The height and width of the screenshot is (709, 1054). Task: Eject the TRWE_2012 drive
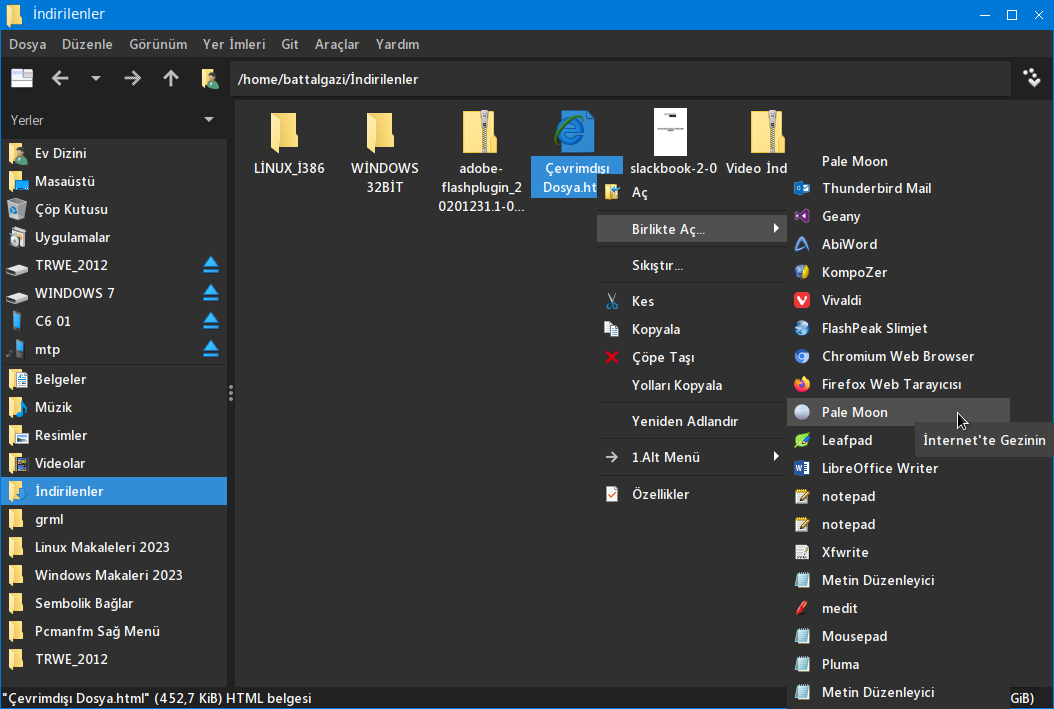(211, 265)
